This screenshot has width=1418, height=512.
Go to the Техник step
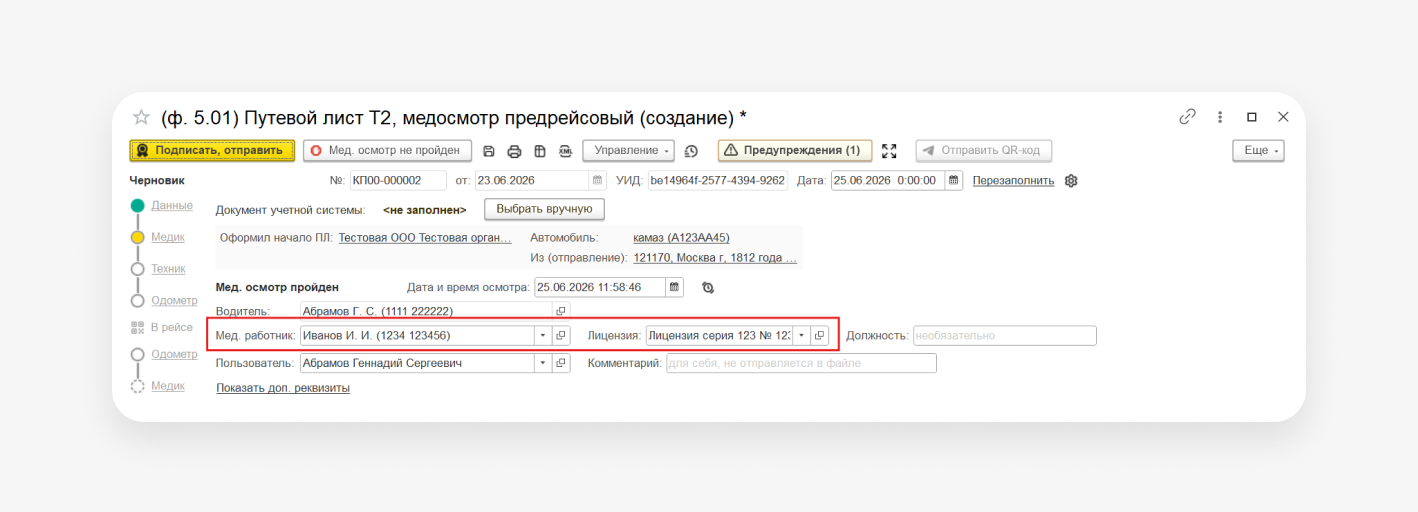168,269
